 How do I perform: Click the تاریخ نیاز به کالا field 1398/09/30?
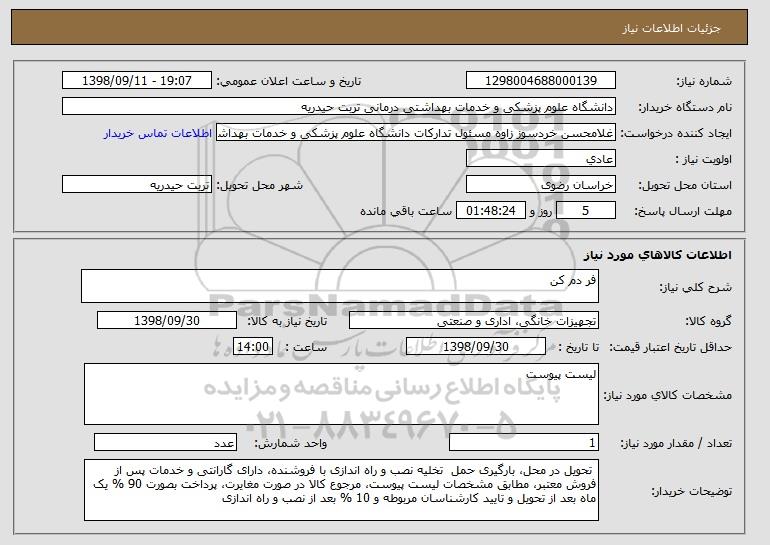[167, 321]
